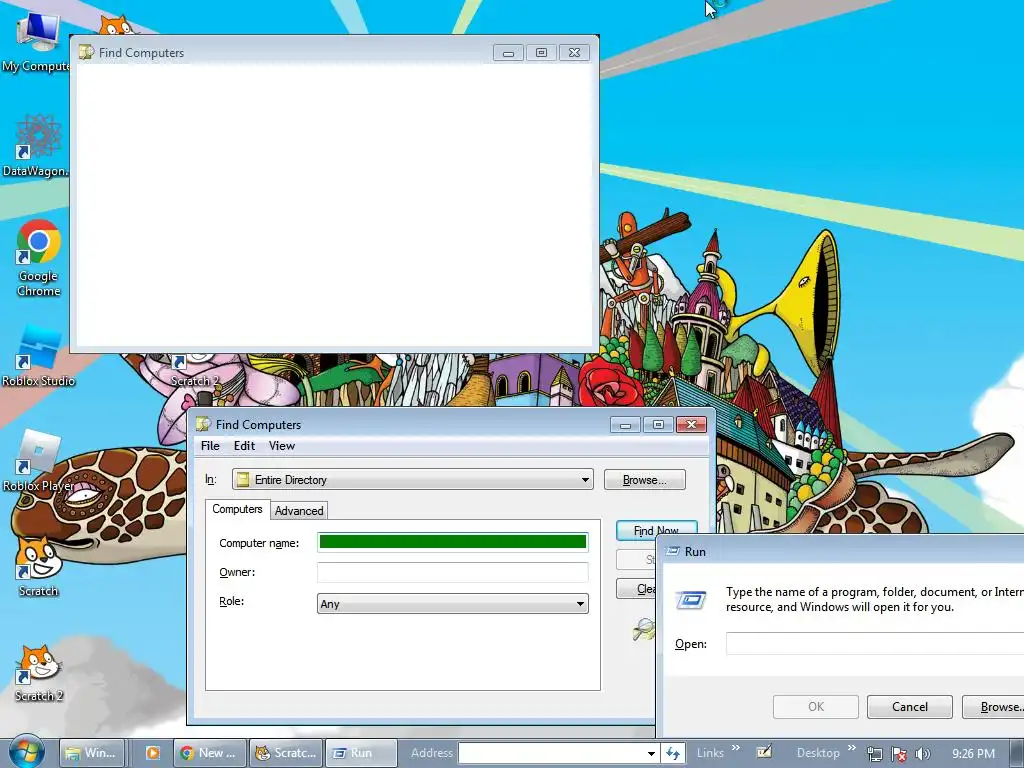Open the File menu in Find Computers
Viewport: 1024px width, 768px height.
[x=210, y=445]
